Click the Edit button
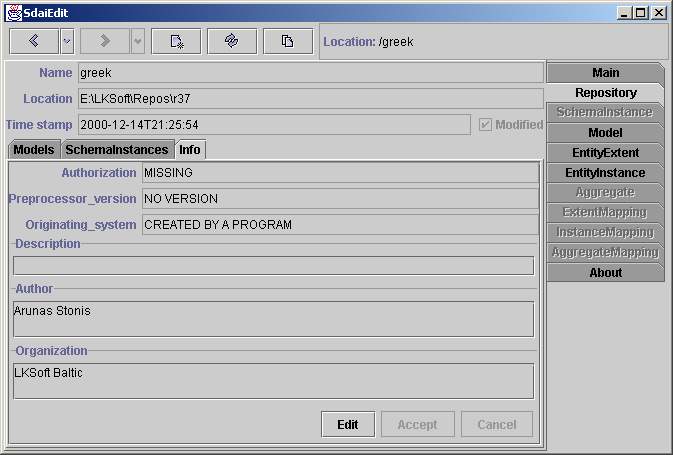The width and height of the screenshot is (673, 455). coord(348,425)
